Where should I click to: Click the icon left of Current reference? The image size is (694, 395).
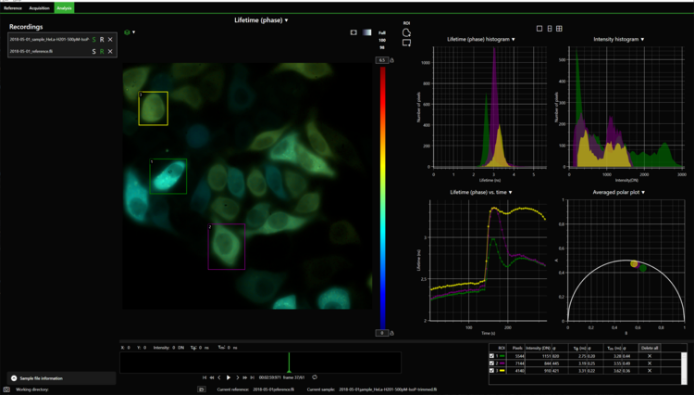click(201, 390)
